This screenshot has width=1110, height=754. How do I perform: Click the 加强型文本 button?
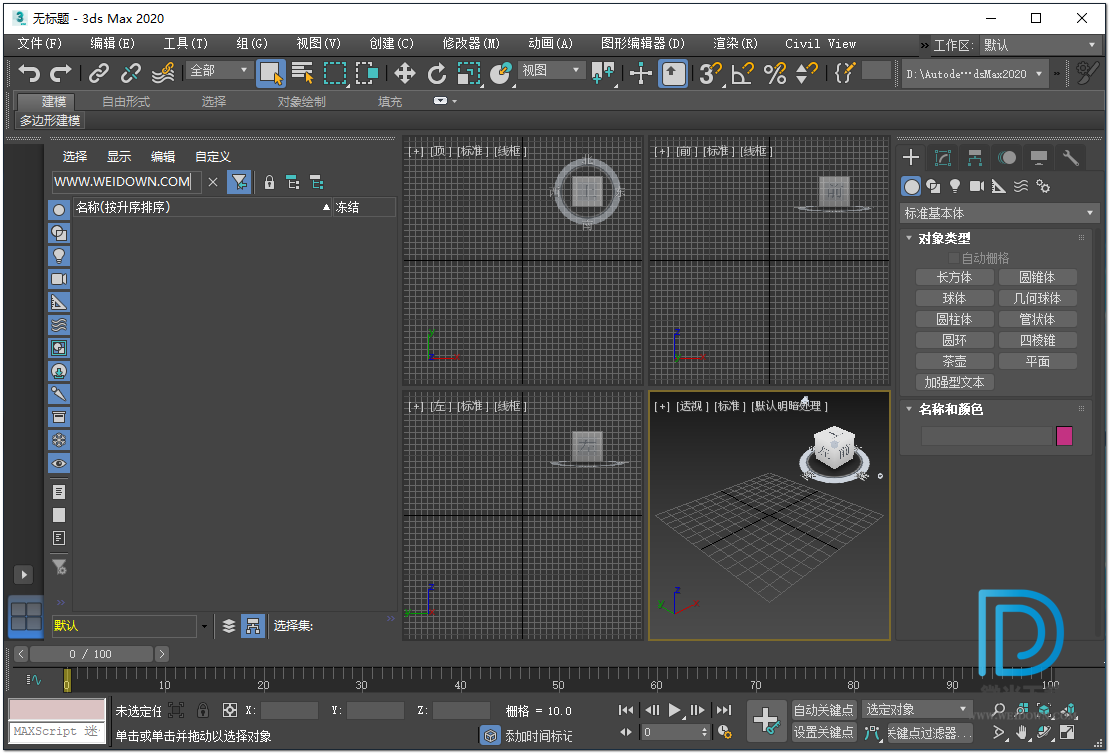coord(954,382)
